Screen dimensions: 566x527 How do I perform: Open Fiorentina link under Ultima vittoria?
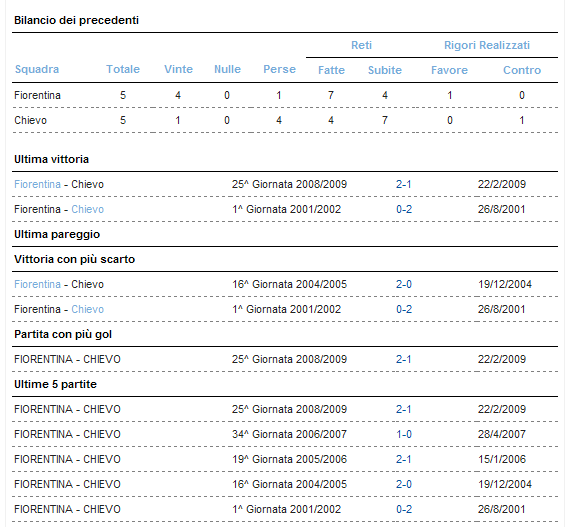pyautogui.click(x=37, y=184)
